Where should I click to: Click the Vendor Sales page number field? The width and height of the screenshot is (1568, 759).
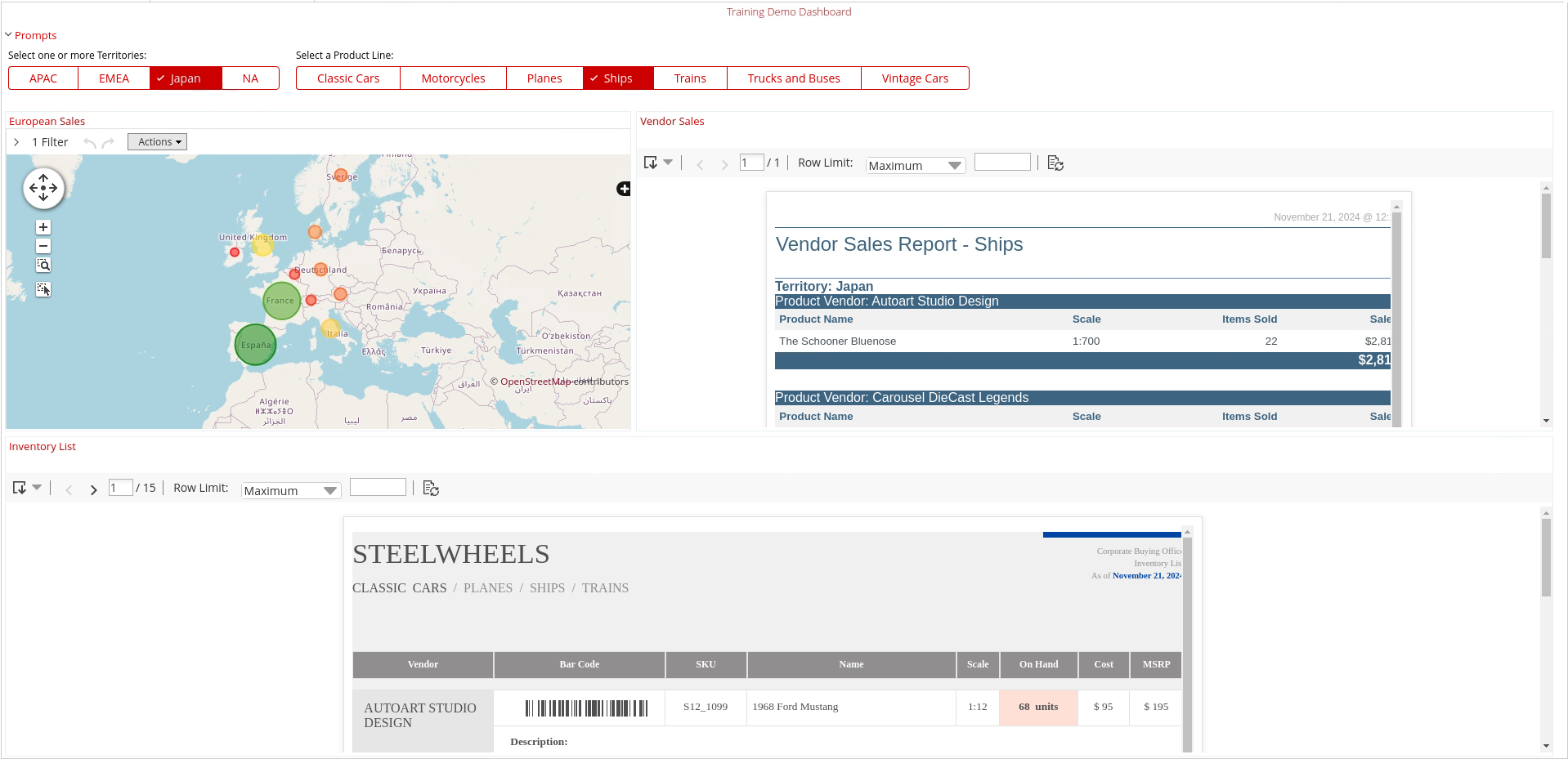point(751,163)
